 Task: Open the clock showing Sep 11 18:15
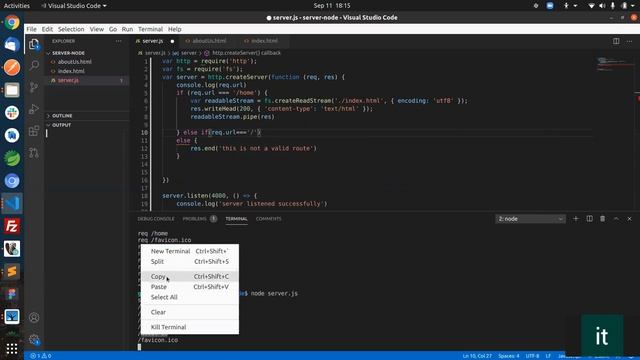pyautogui.click(x=332, y=6)
